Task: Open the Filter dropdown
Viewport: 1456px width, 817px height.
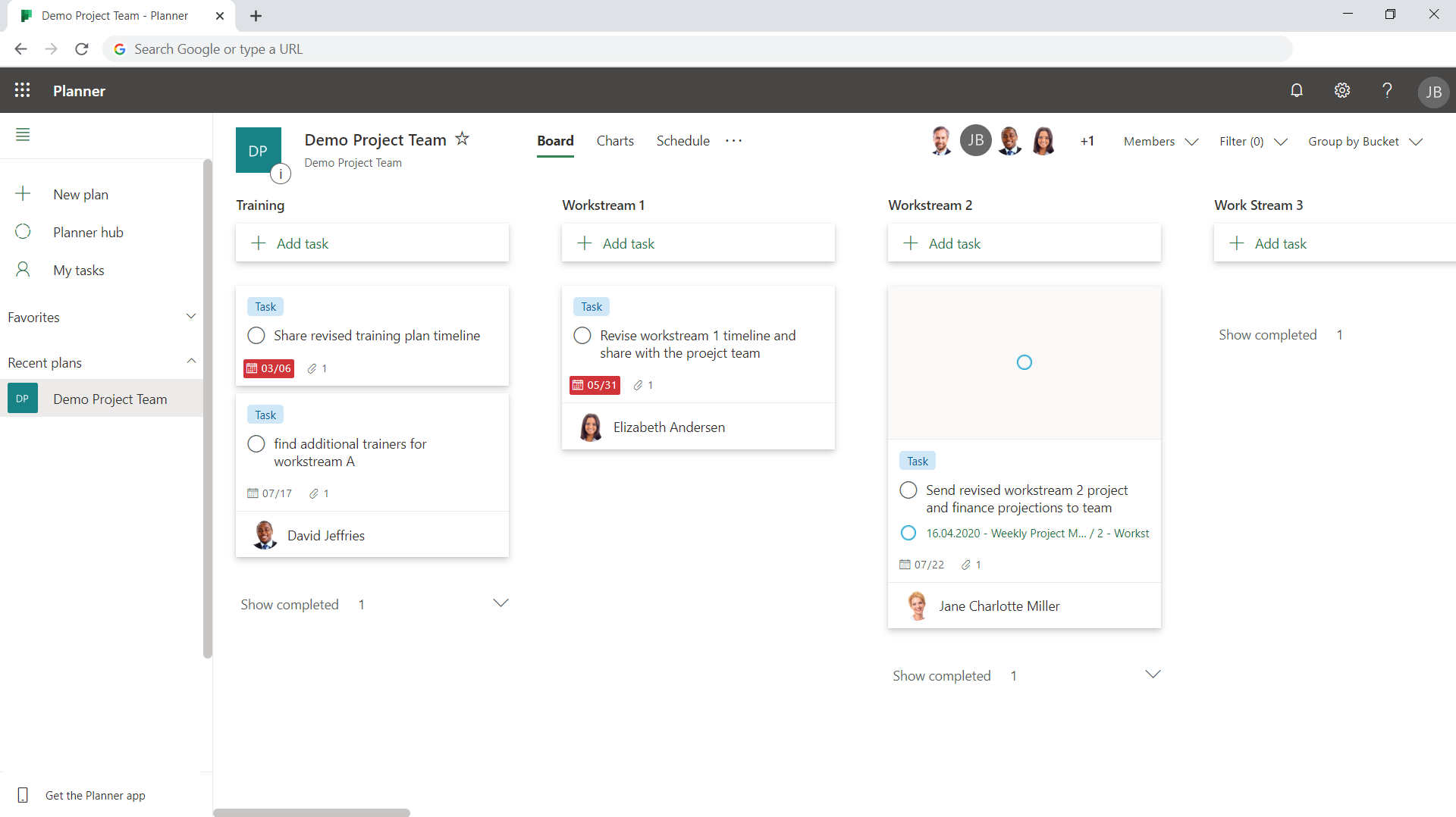Action: click(1251, 141)
